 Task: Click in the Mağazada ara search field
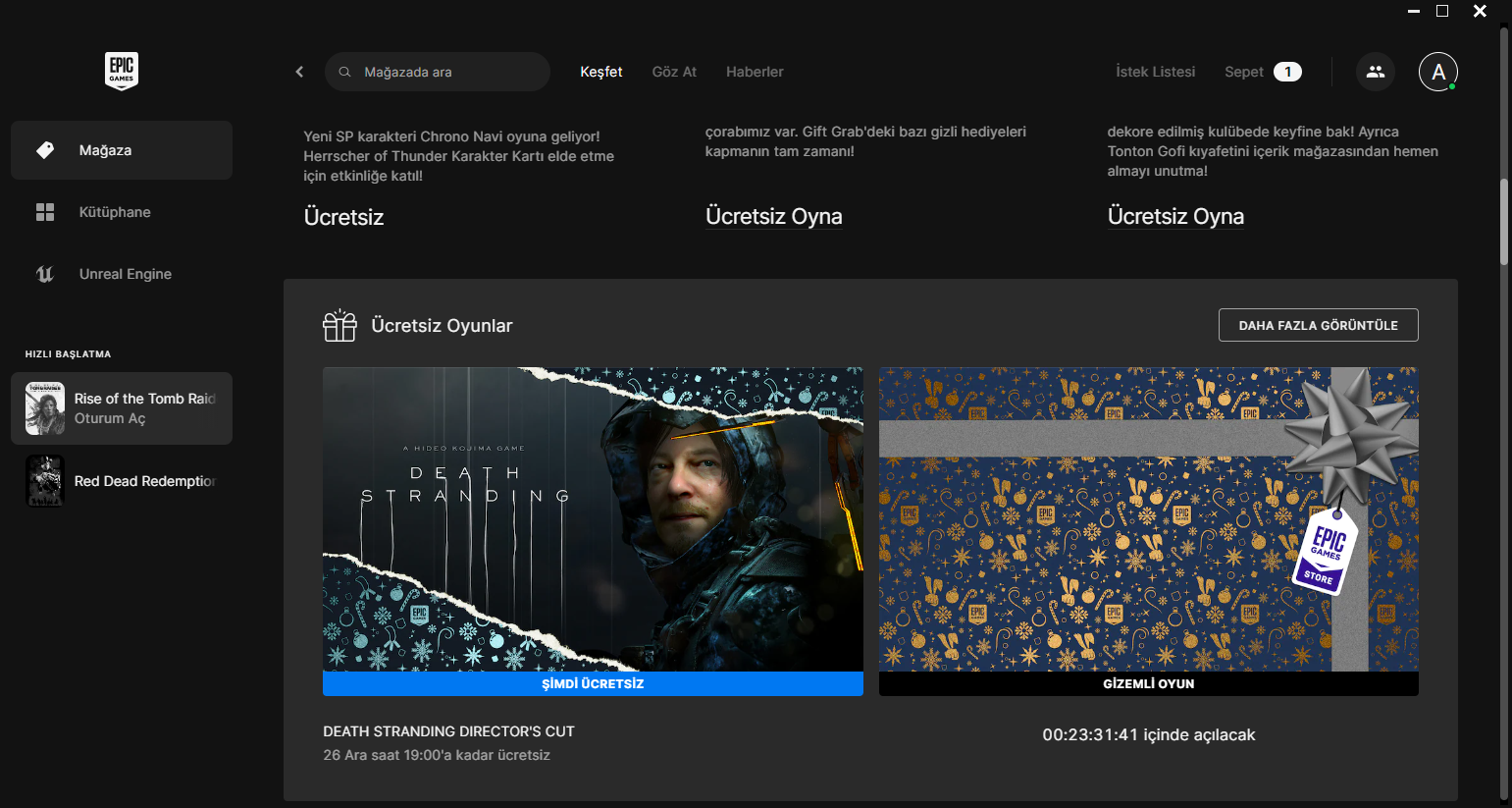coord(438,72)
